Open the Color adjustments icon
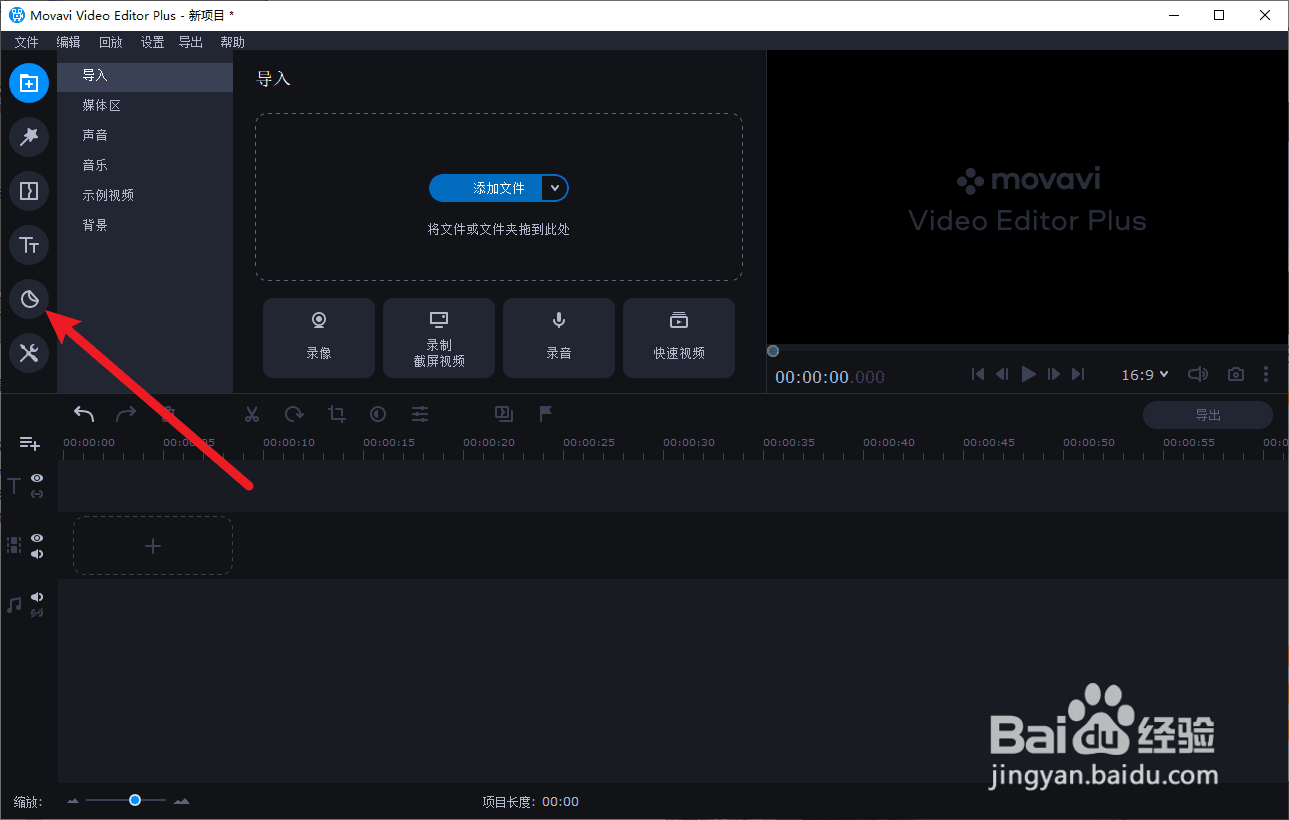The width and height of the screenshot is (1289, 820). point(378,413)
